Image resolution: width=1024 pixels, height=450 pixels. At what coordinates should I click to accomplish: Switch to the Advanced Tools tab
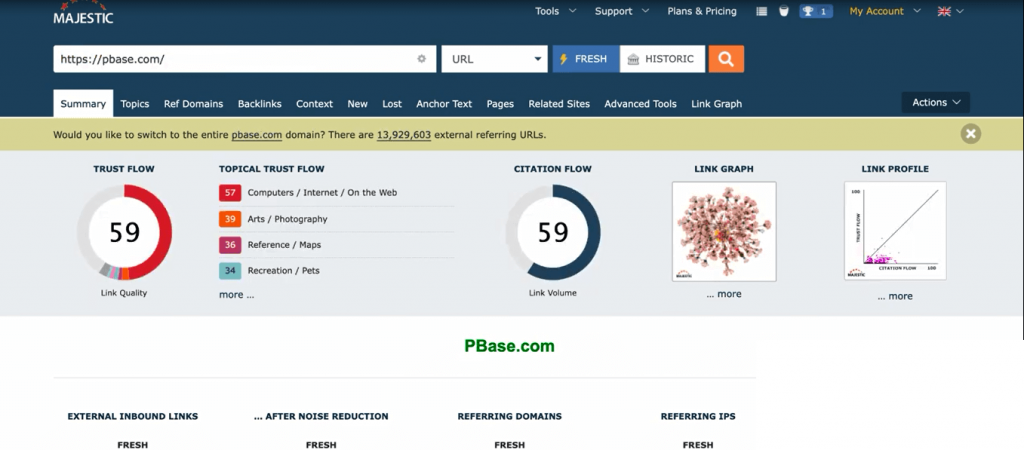(641, 104)
